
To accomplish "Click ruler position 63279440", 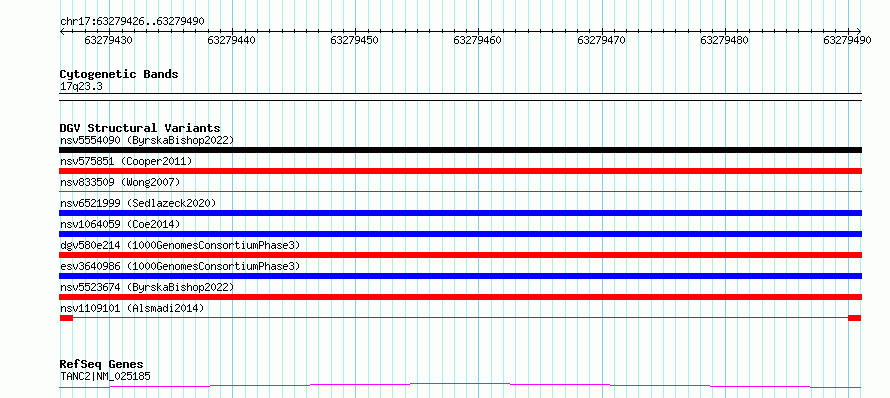I will [232, 40].
